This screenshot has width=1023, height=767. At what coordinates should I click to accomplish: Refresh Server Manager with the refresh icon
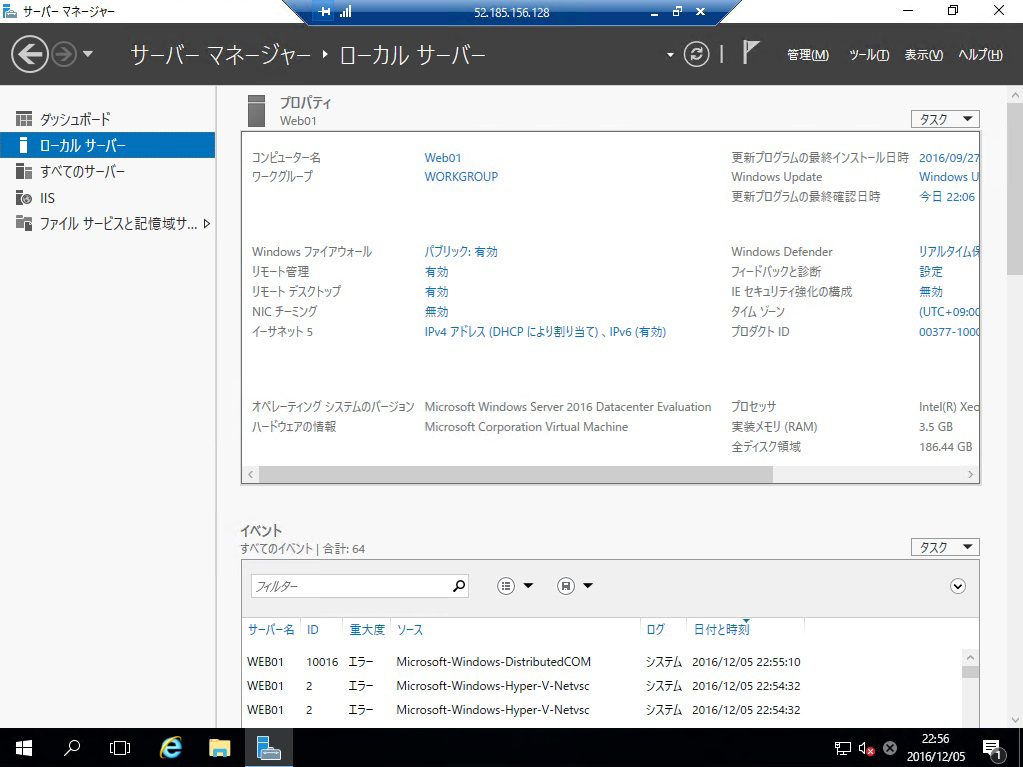tap(696, 54)
